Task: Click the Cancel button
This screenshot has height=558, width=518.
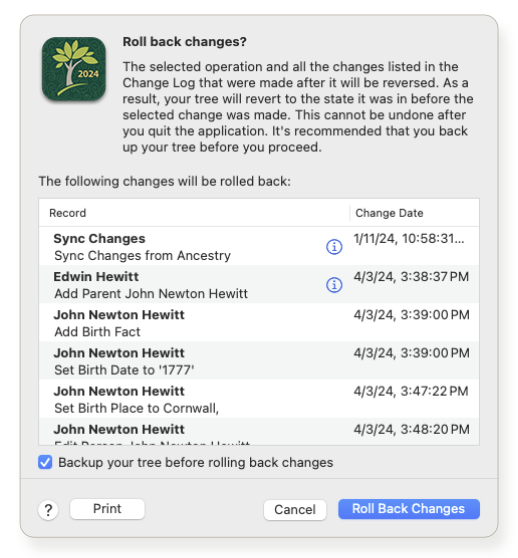Action: (x=295, y=510)
